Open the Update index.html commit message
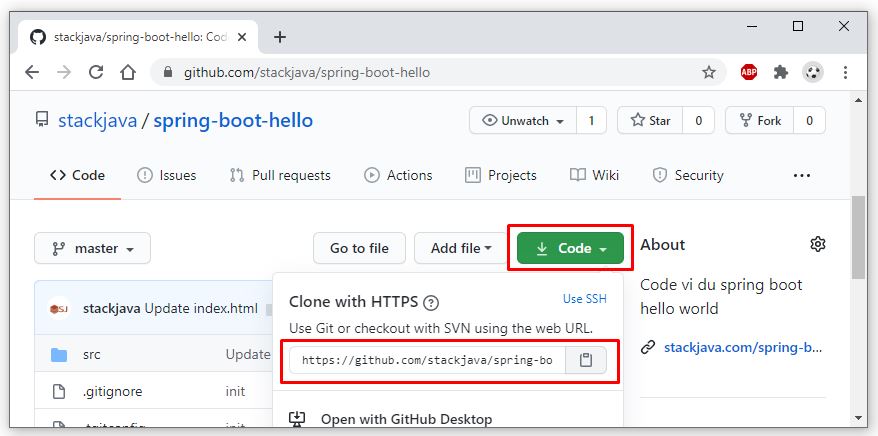This screenshot has height=436, width=878. point(202,308)
